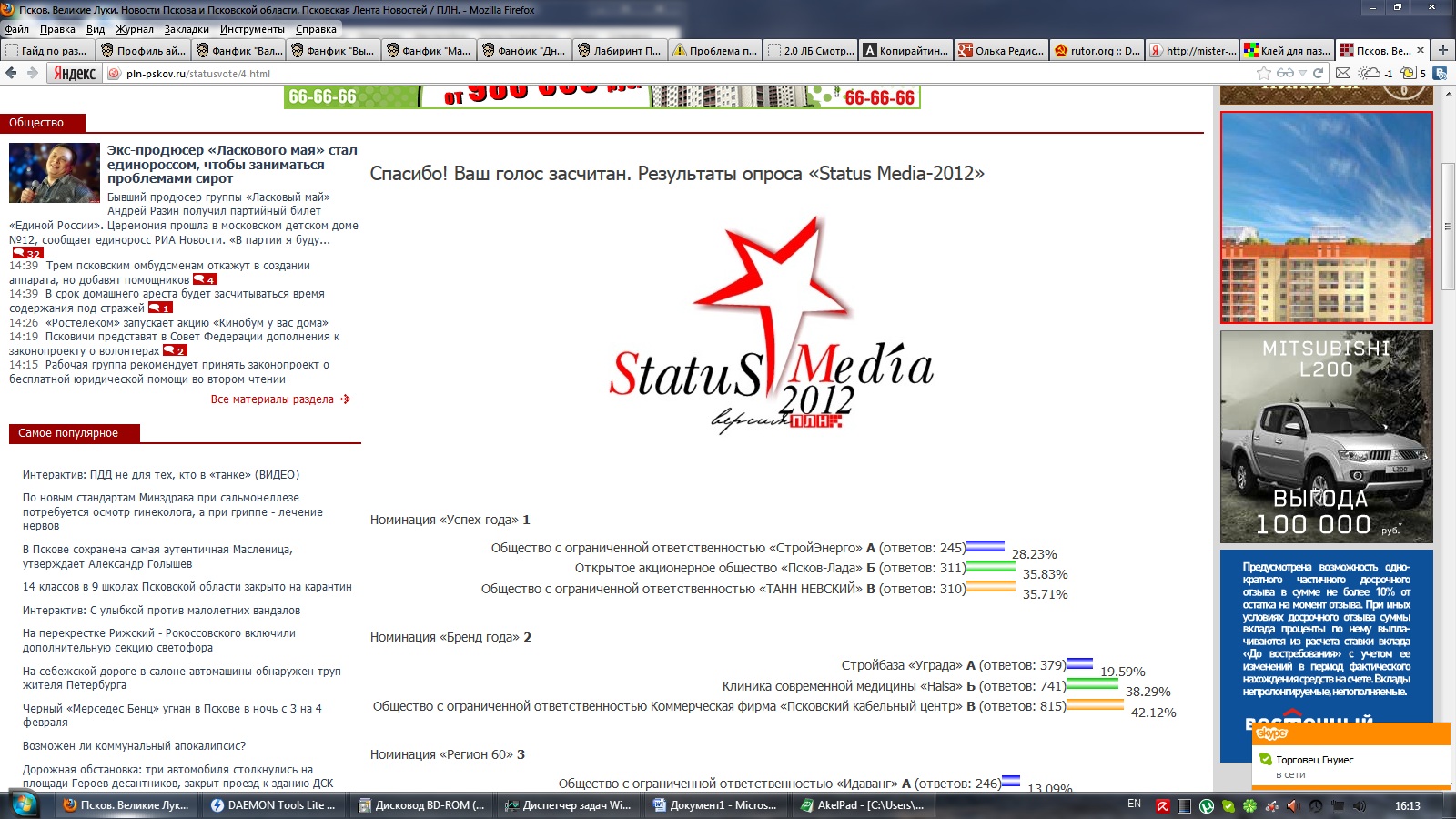Image resolution: width=1456 pixels, height=819 pixels.
Task: Close the active 'Псков. Ве...' tab
Action: 1421,50
